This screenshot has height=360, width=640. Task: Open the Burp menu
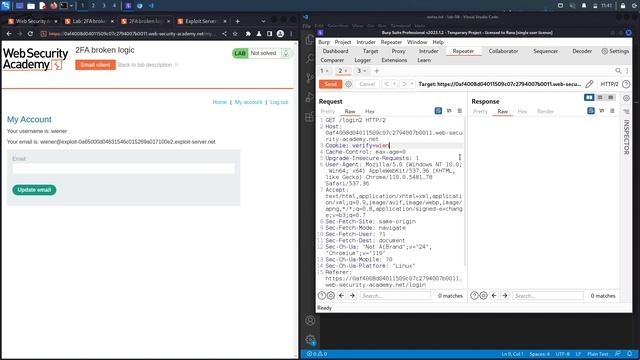[x=324, y=42]
